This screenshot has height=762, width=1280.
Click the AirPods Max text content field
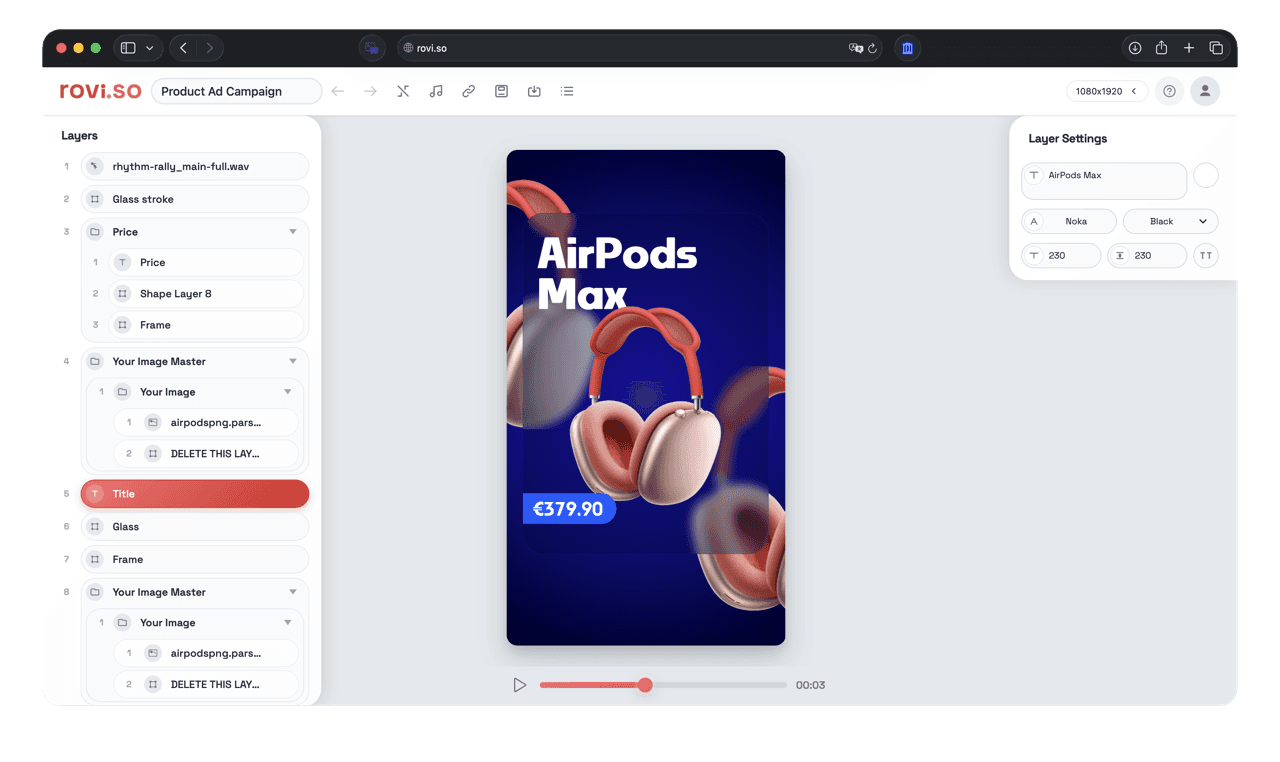tap(1104, 181)
